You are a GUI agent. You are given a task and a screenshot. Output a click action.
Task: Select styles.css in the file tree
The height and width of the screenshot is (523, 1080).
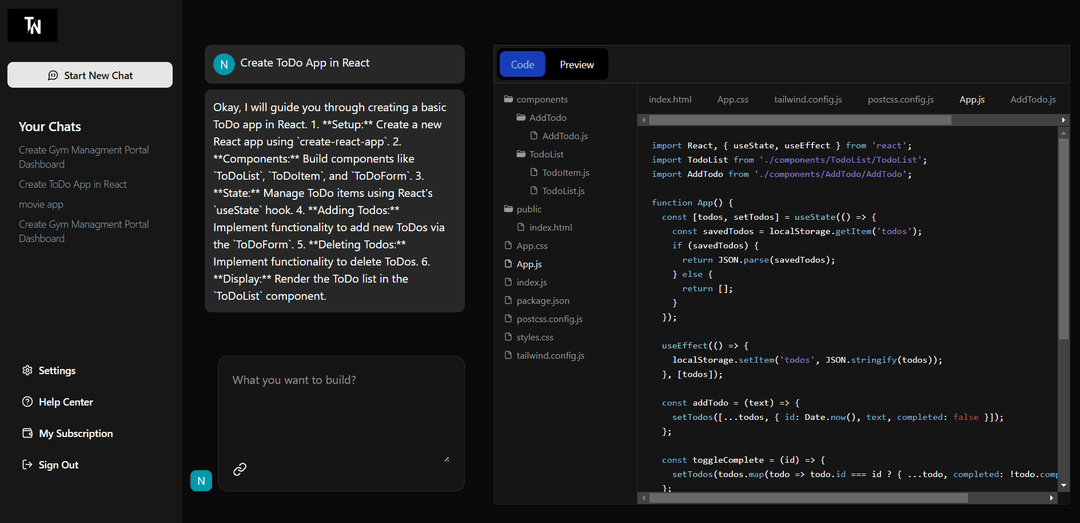[529, 337]
